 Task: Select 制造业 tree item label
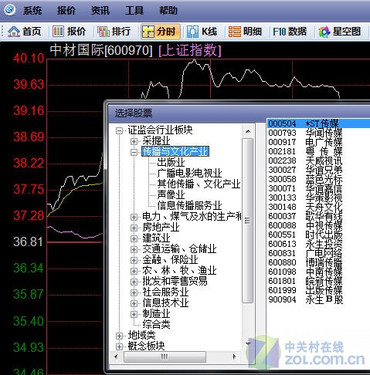tap(156, 314)
